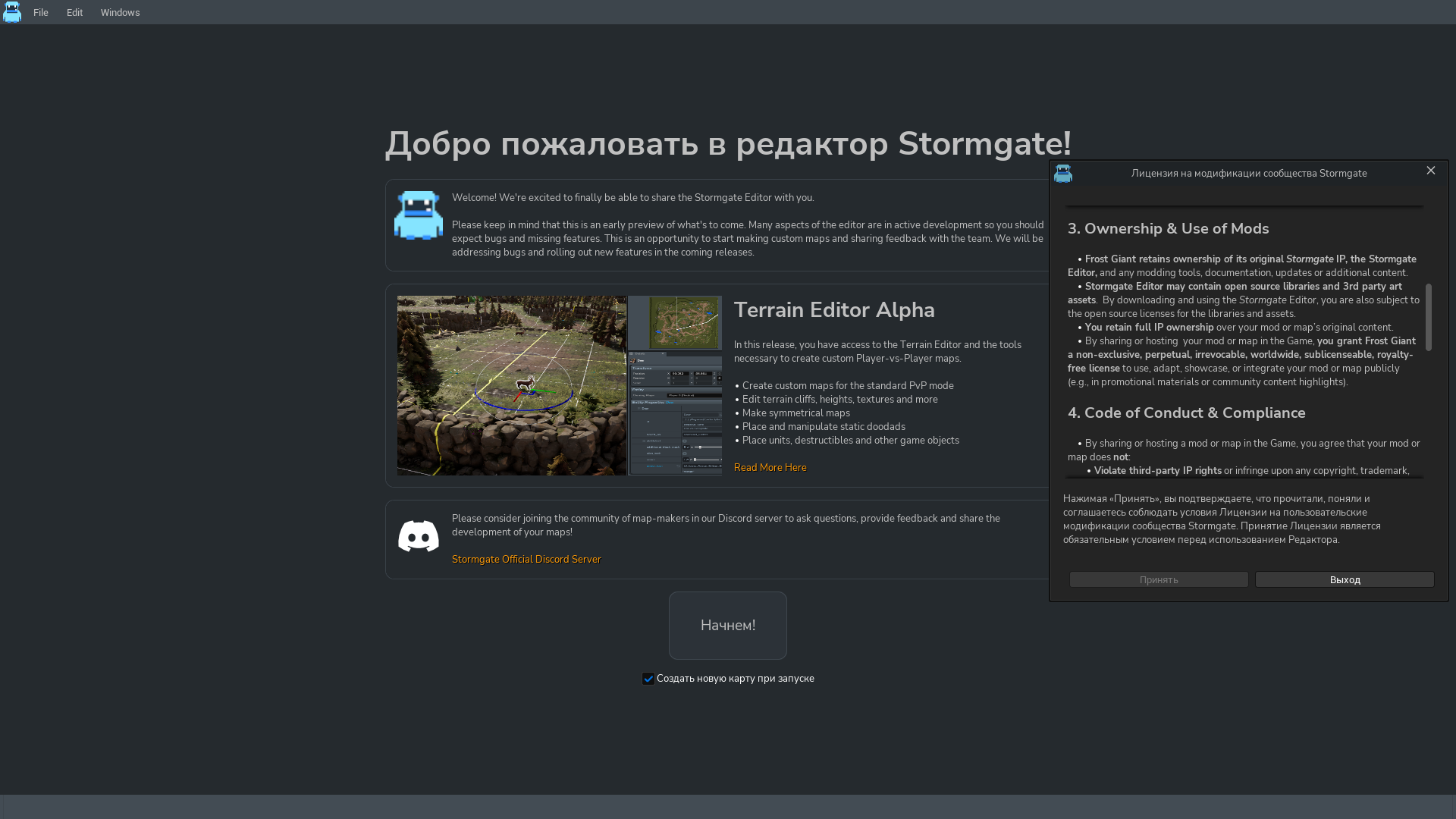Click the license text scrollbar handle
Viewport: 1456px width, 819px height.
point(1428,317)
